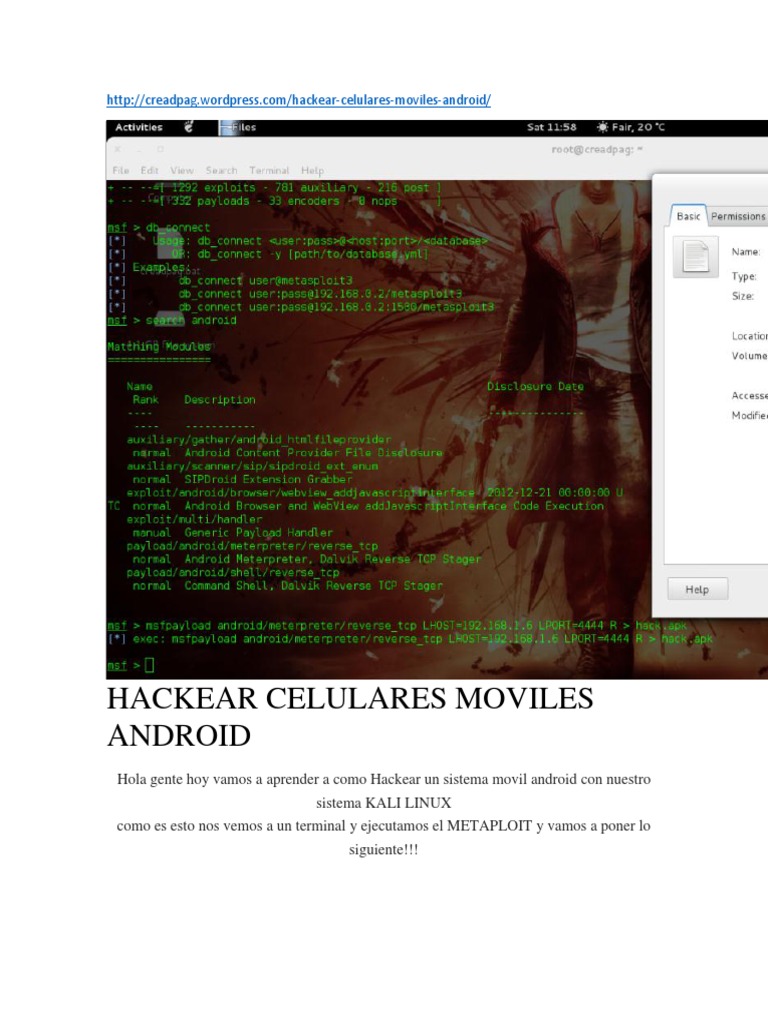Open the Terminal menu in menu bar

point(269,170)
